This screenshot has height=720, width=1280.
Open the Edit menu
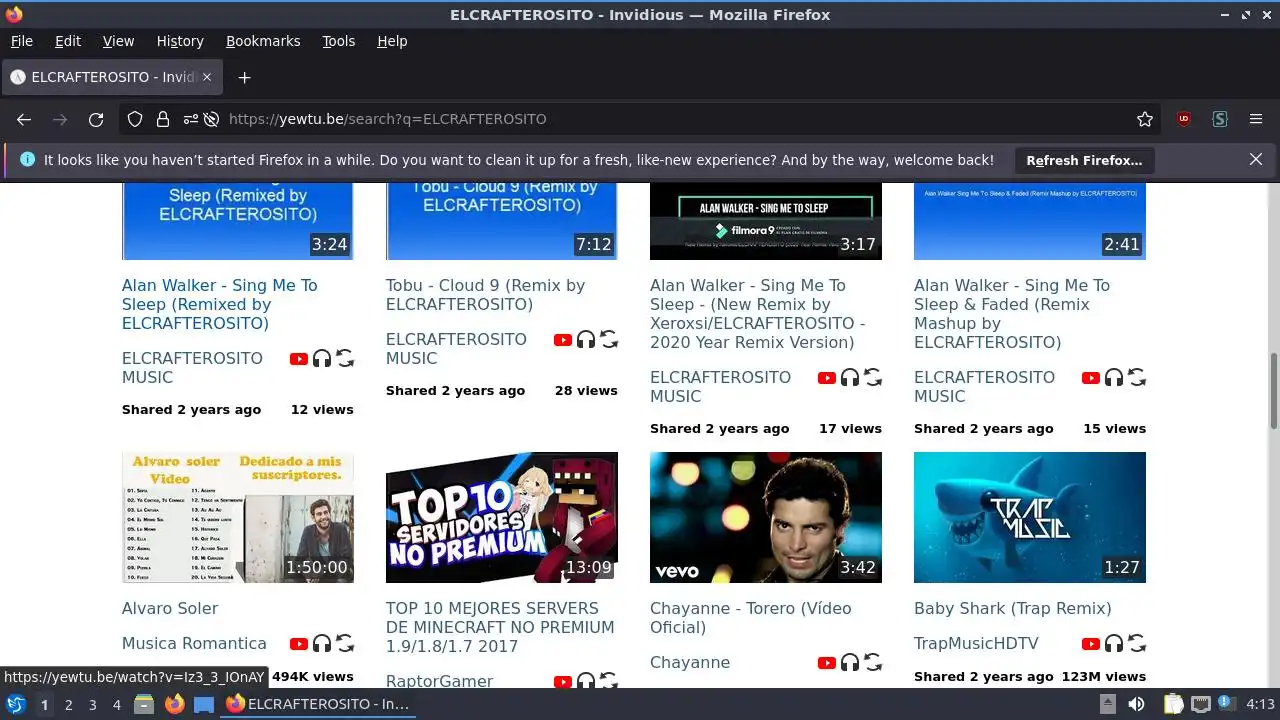68,41
